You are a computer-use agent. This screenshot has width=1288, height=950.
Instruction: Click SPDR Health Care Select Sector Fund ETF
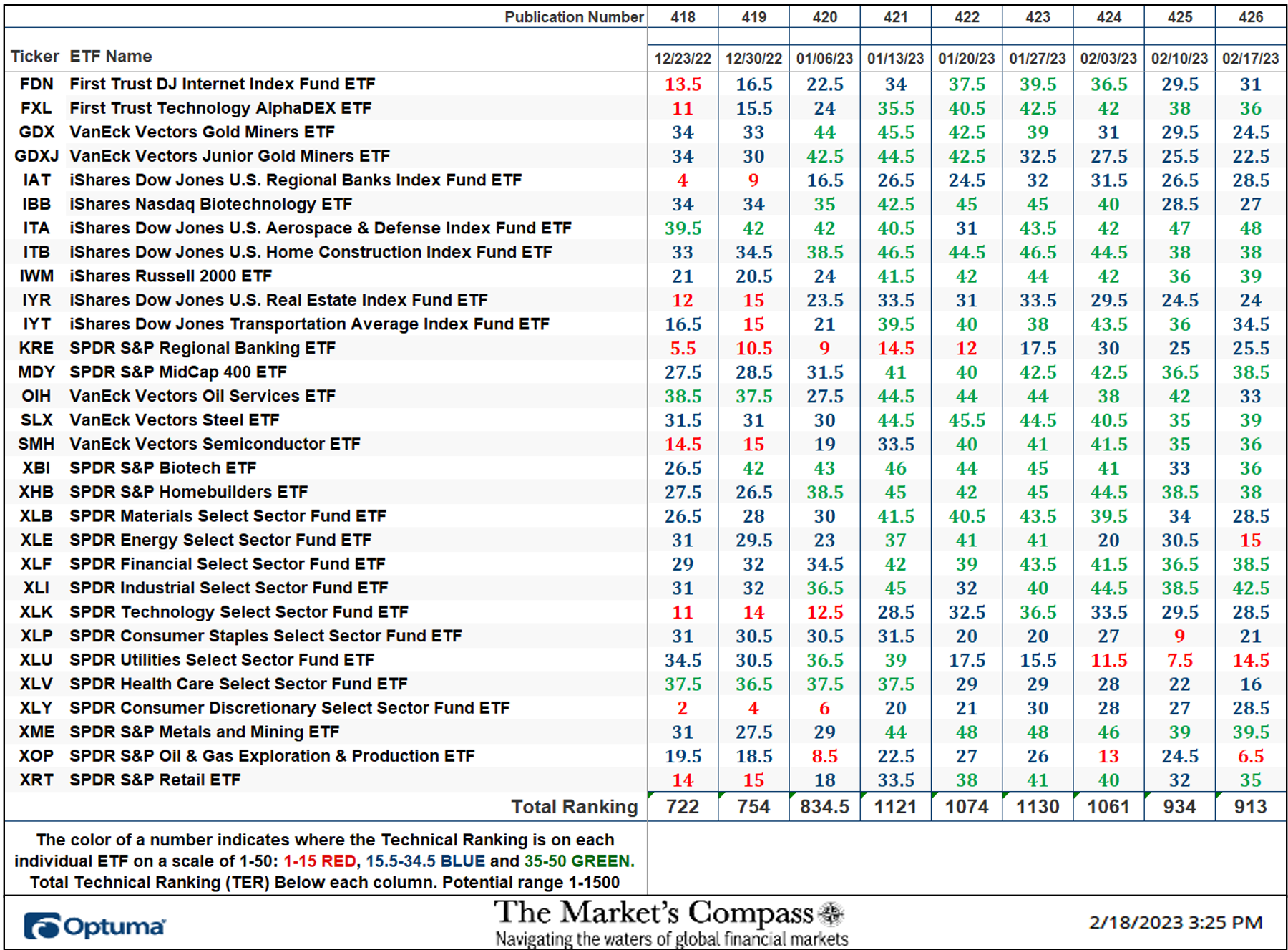click(238, 684)
